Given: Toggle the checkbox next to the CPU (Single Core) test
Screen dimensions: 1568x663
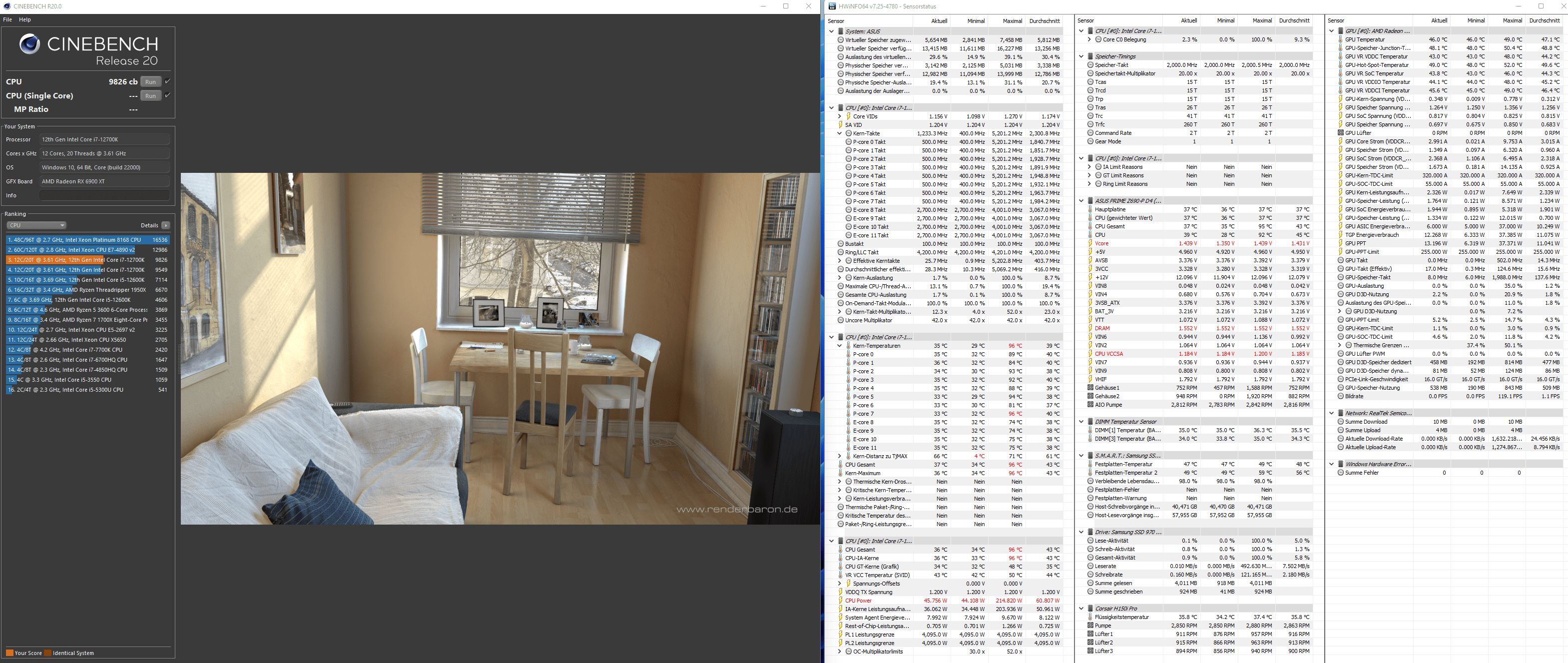Looking at the screenshot, I should coord(167,95).
